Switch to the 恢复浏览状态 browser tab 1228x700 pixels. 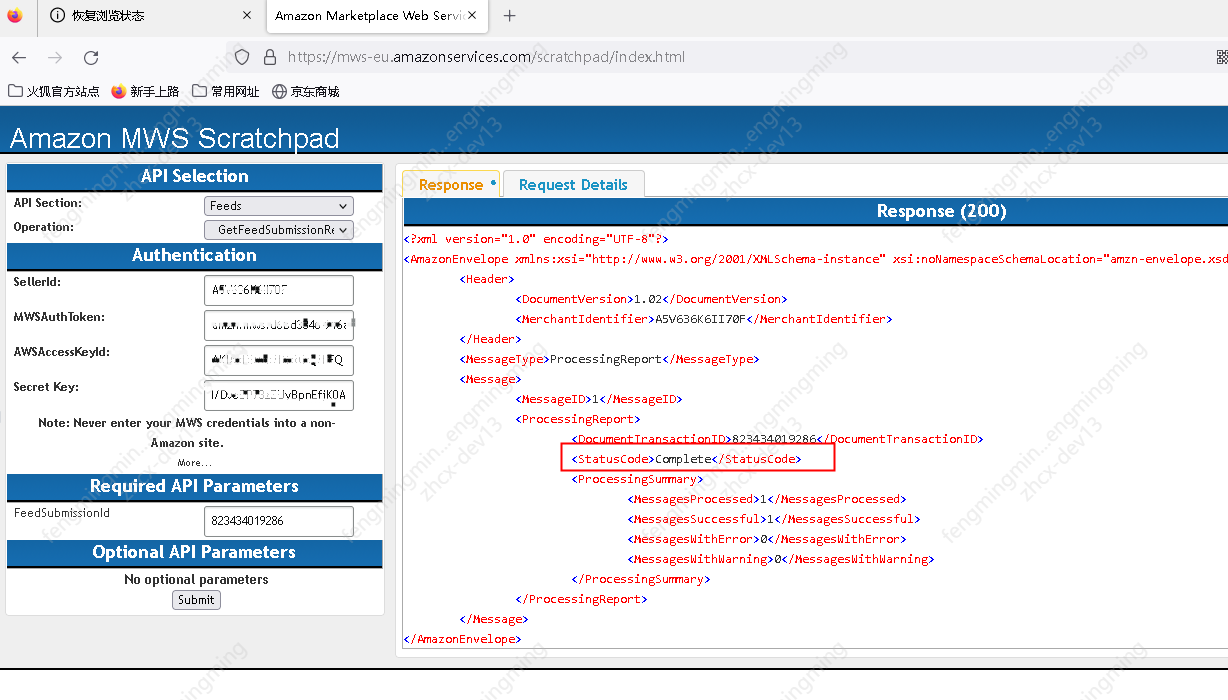point(152,16)
